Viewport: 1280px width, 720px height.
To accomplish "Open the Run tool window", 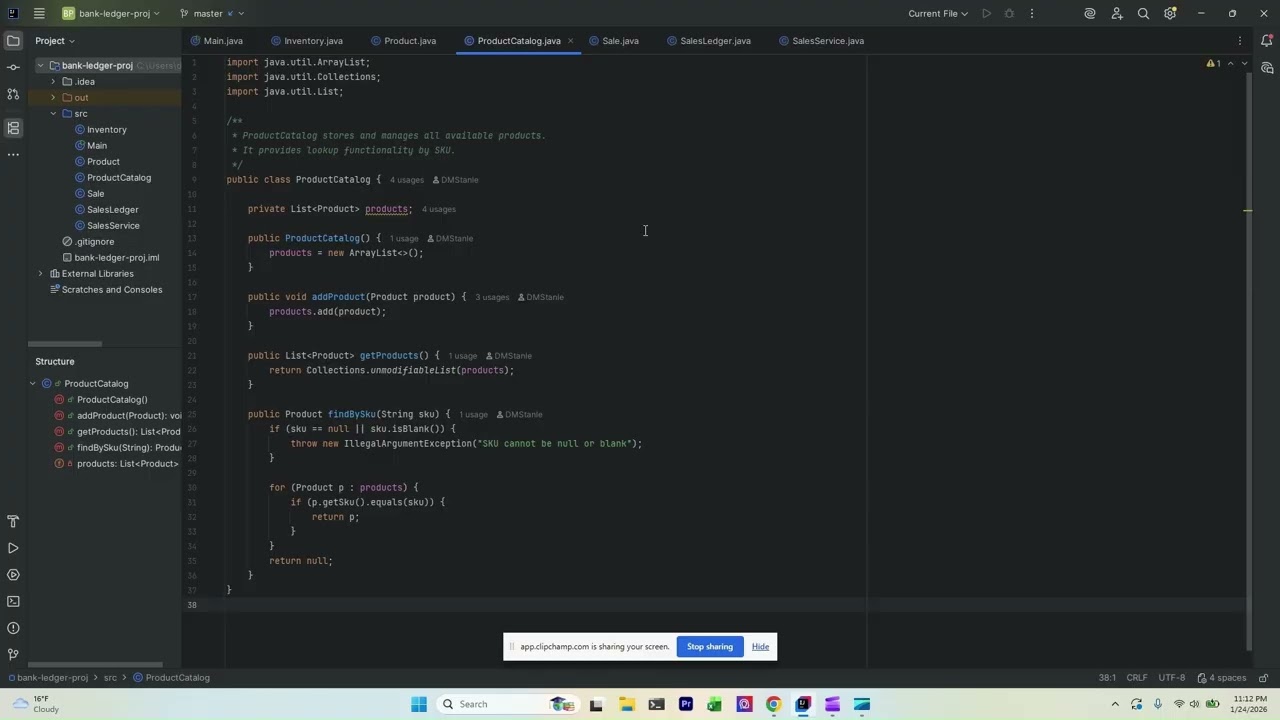I will (x=13, y=548).
